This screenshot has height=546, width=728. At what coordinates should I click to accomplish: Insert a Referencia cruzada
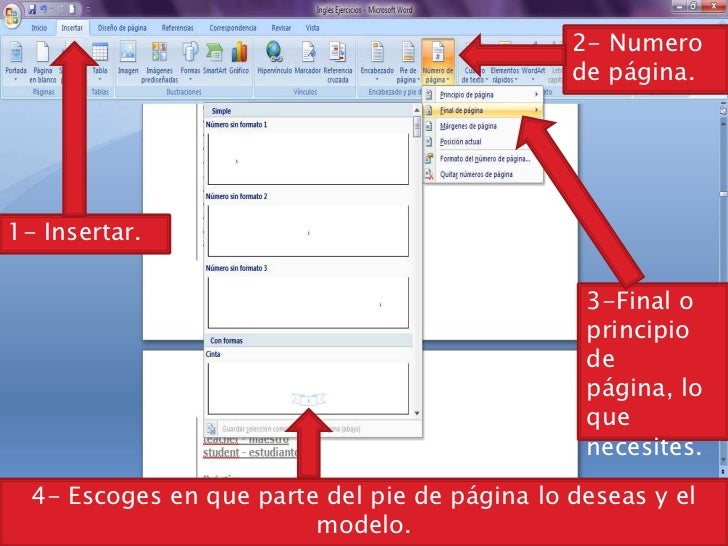pos(338,62)
